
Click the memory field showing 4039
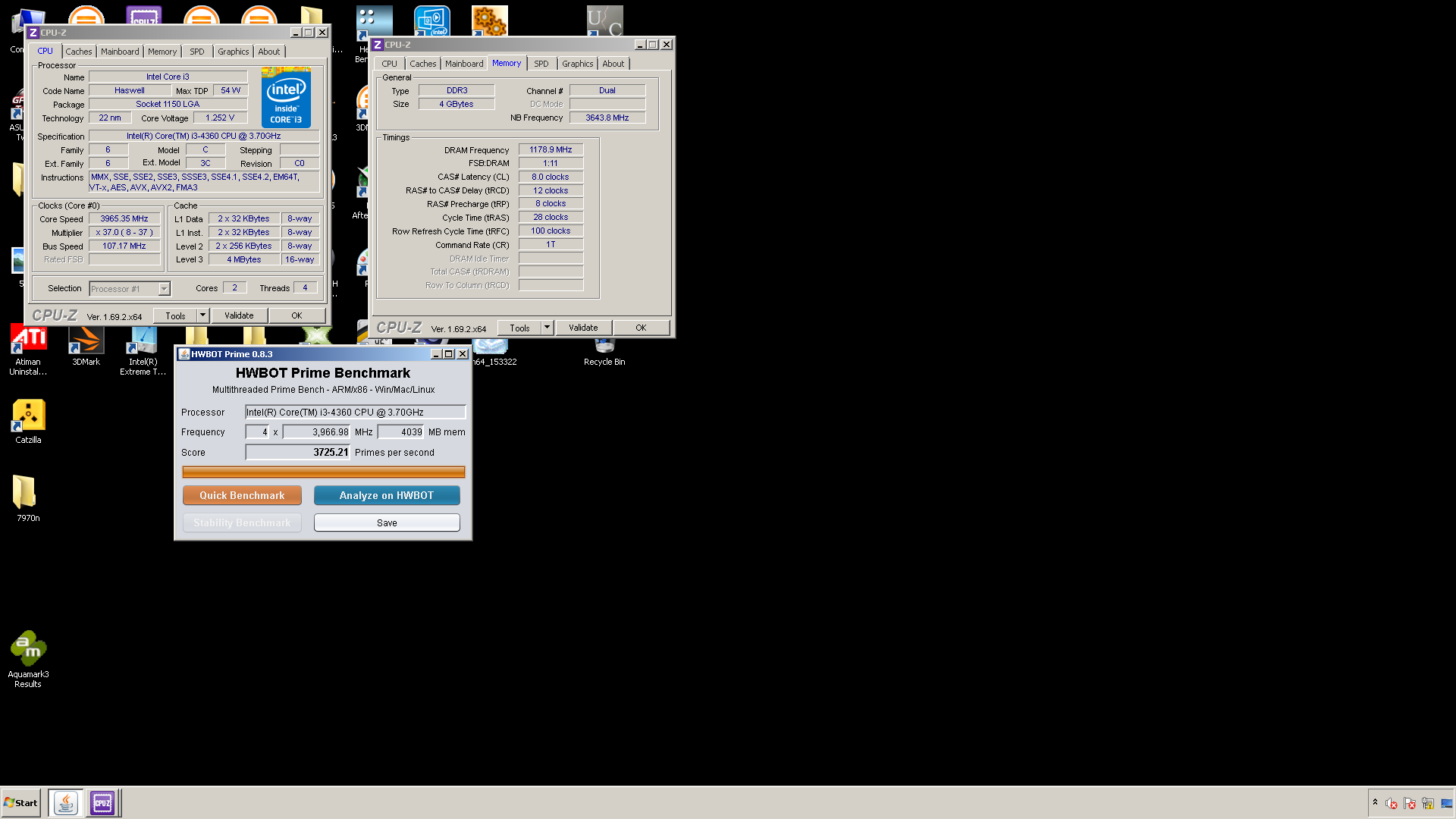coord(401,432)
